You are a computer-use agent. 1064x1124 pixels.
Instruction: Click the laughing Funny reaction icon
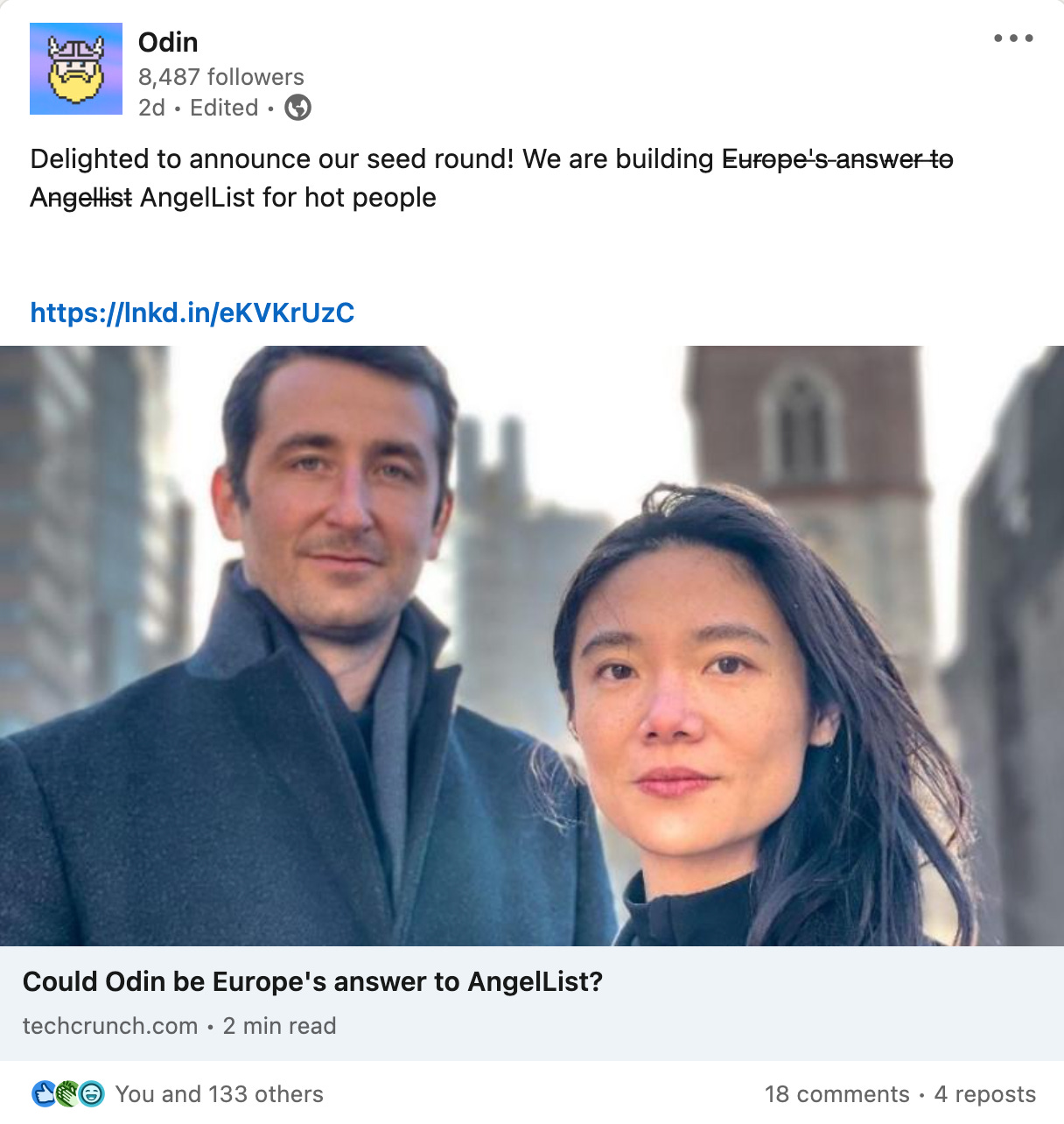click(92, 1093)
